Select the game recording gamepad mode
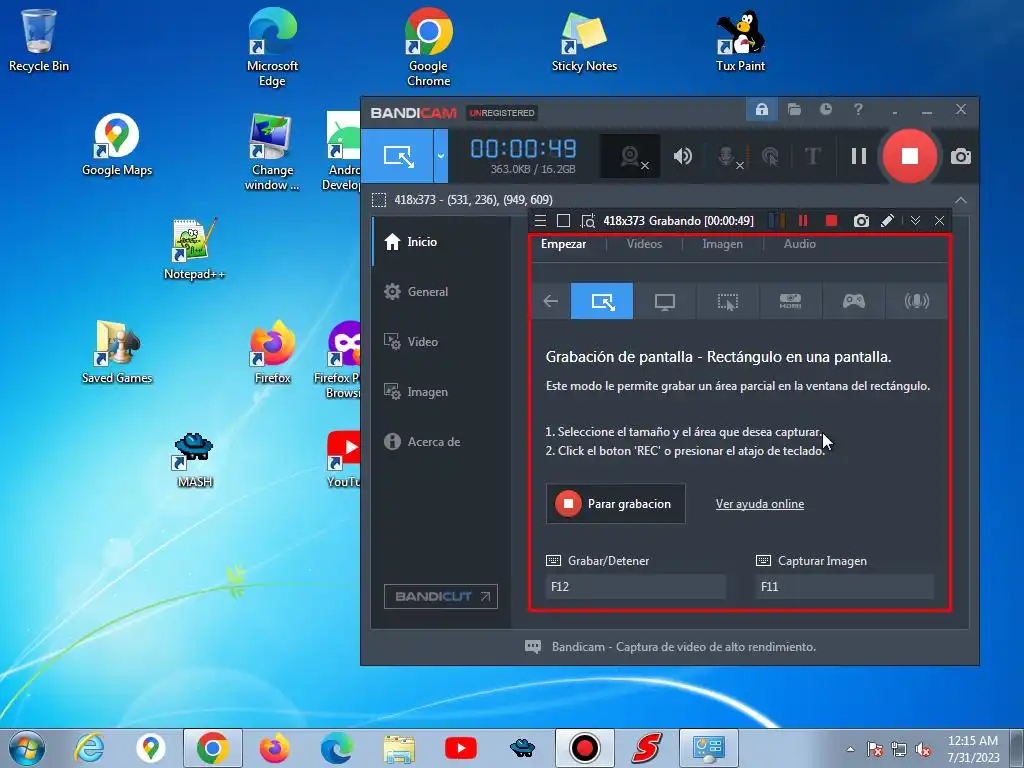 pos(854,301)
